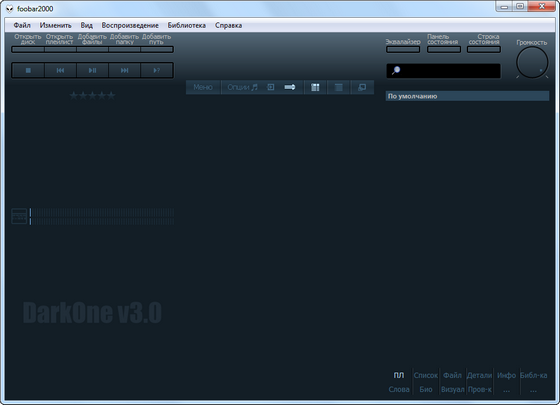Click the arrow-in-box icon in the middle toolbar
Screen dimensions: 560x405
(x=271, y=87)
